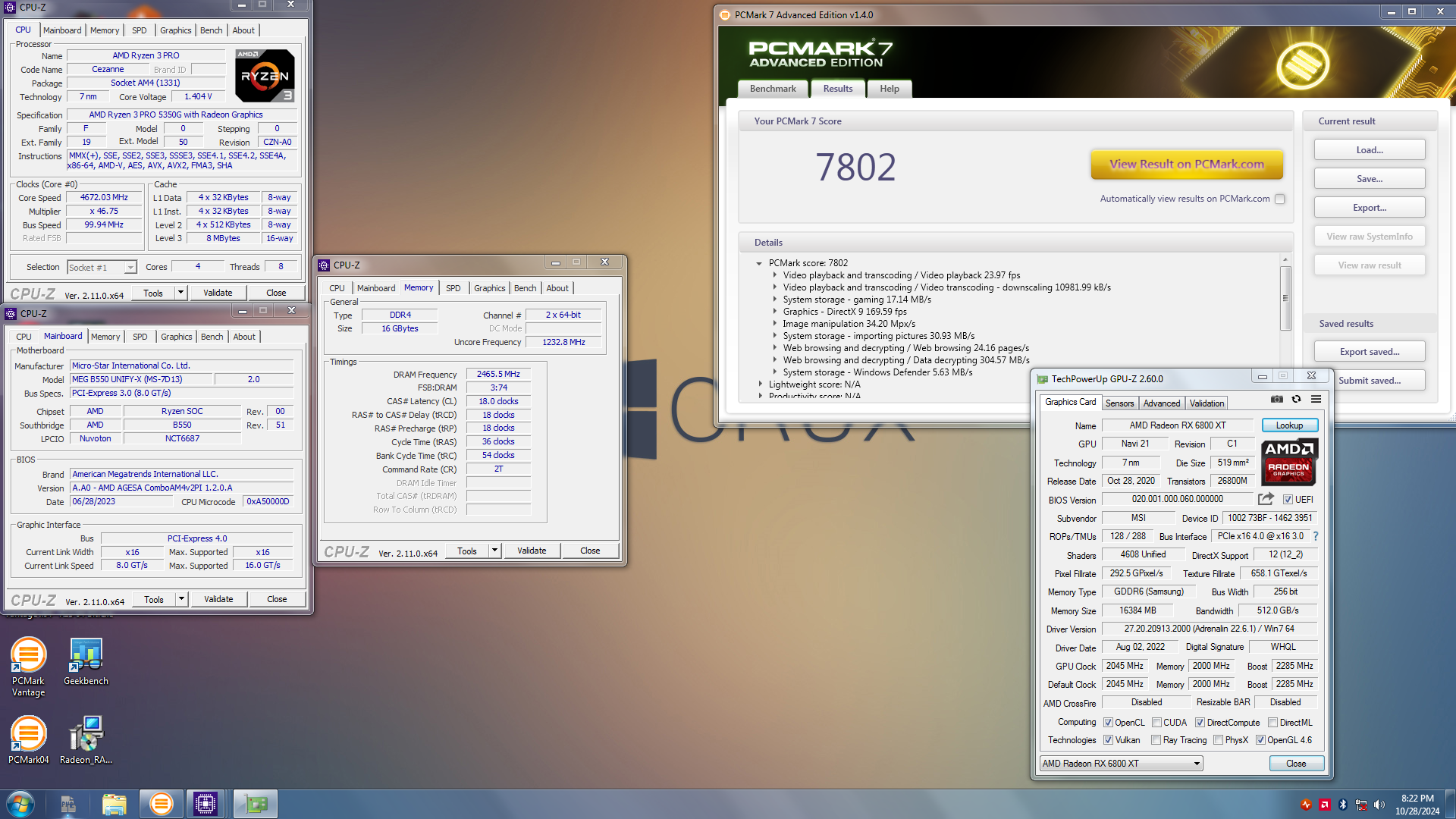Toggle the Vulkan checkbox

pos(1108,740)
